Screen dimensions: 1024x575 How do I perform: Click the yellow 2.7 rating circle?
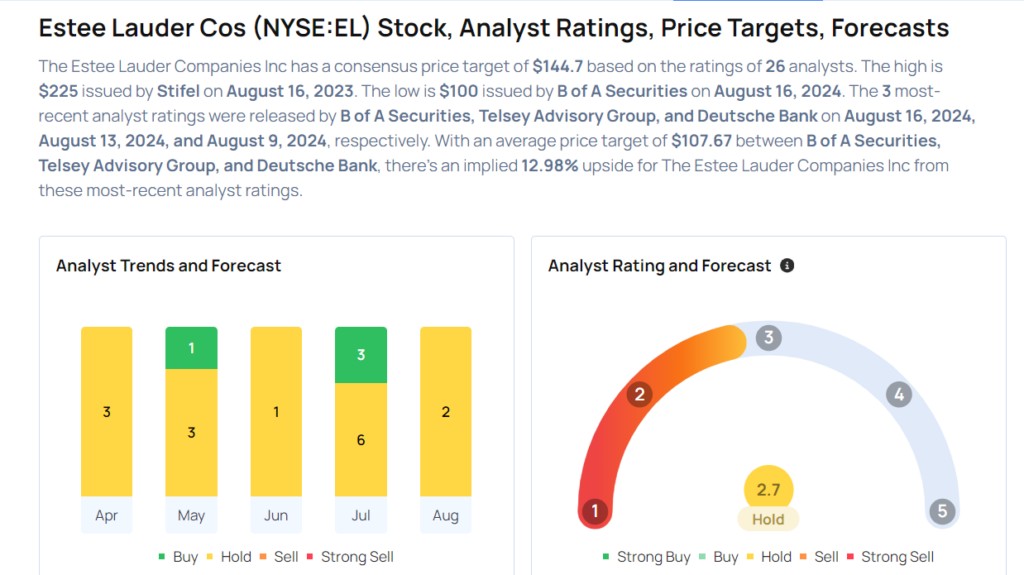(x=768, y=489)
